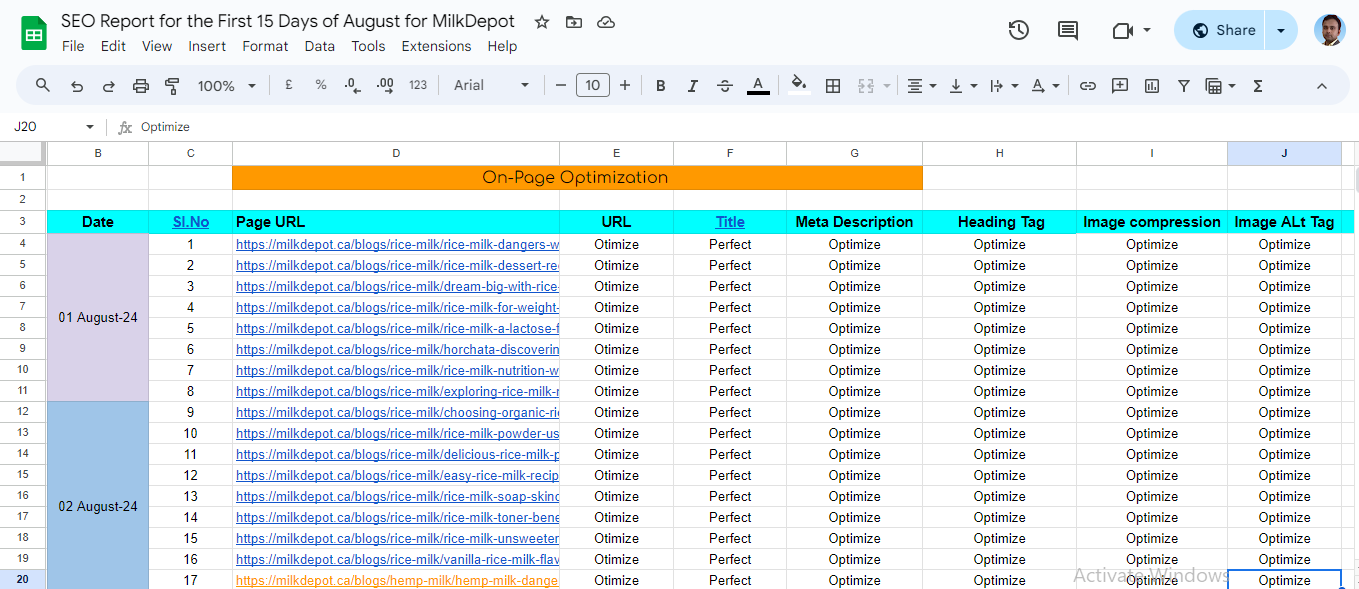Open the File menu
Viewport: 1359px width, 589px height.
point(73,46)
